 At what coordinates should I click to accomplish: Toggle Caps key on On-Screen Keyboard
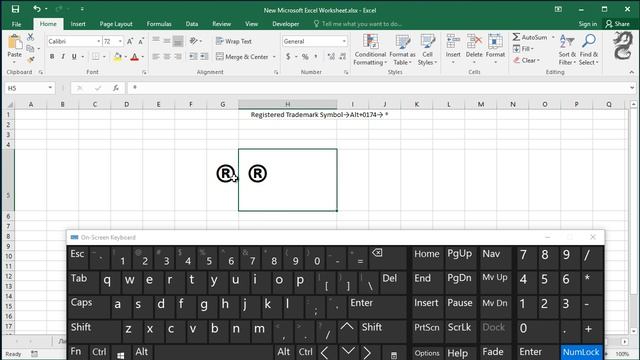88,307
